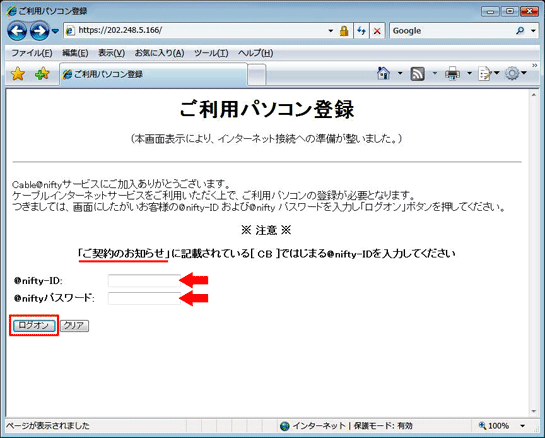Focus the @nifty-ID input field
This screenshot has width=545, height=438.
(144, 281)
